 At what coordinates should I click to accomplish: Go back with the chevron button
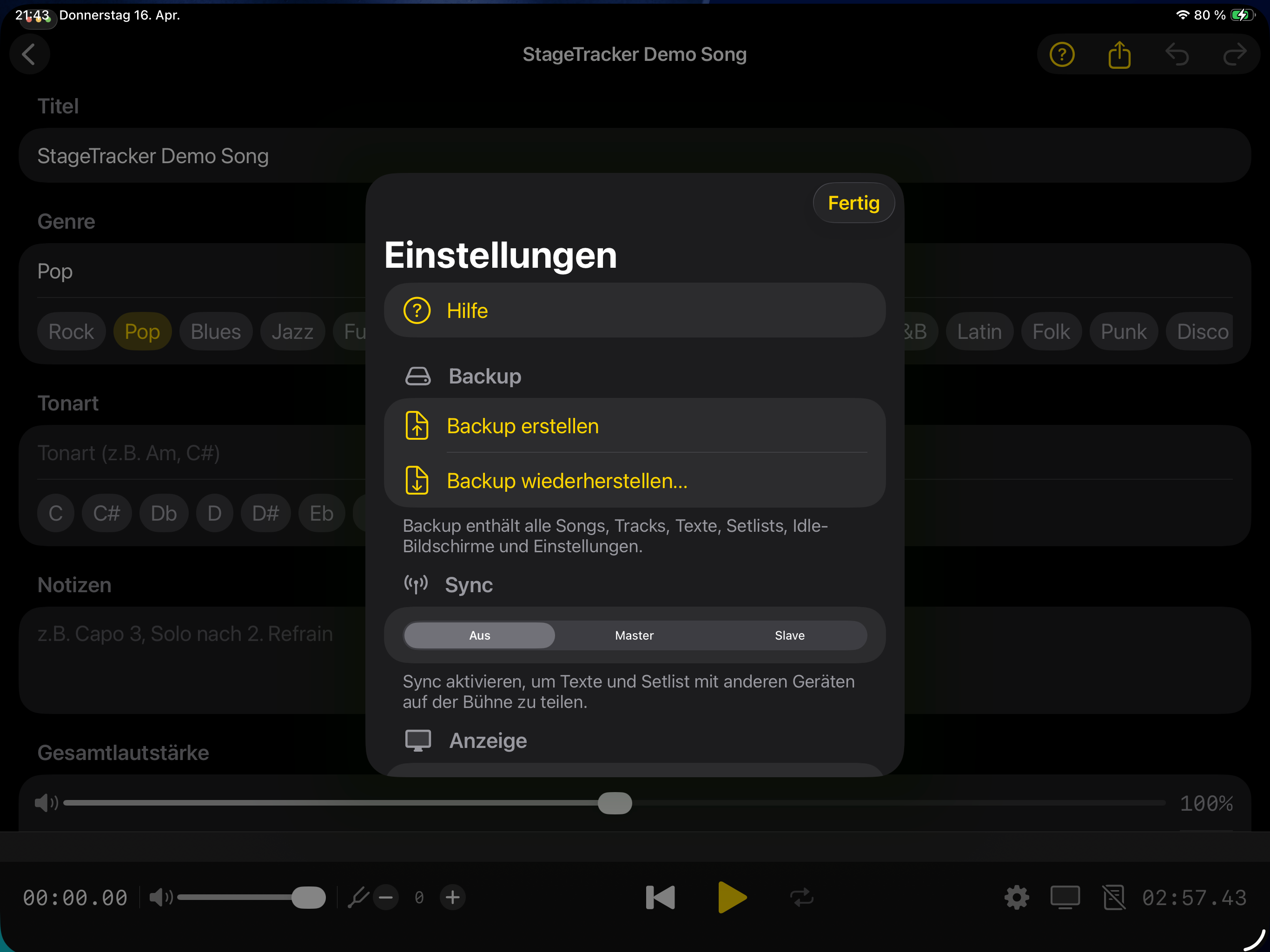point(29,54)
